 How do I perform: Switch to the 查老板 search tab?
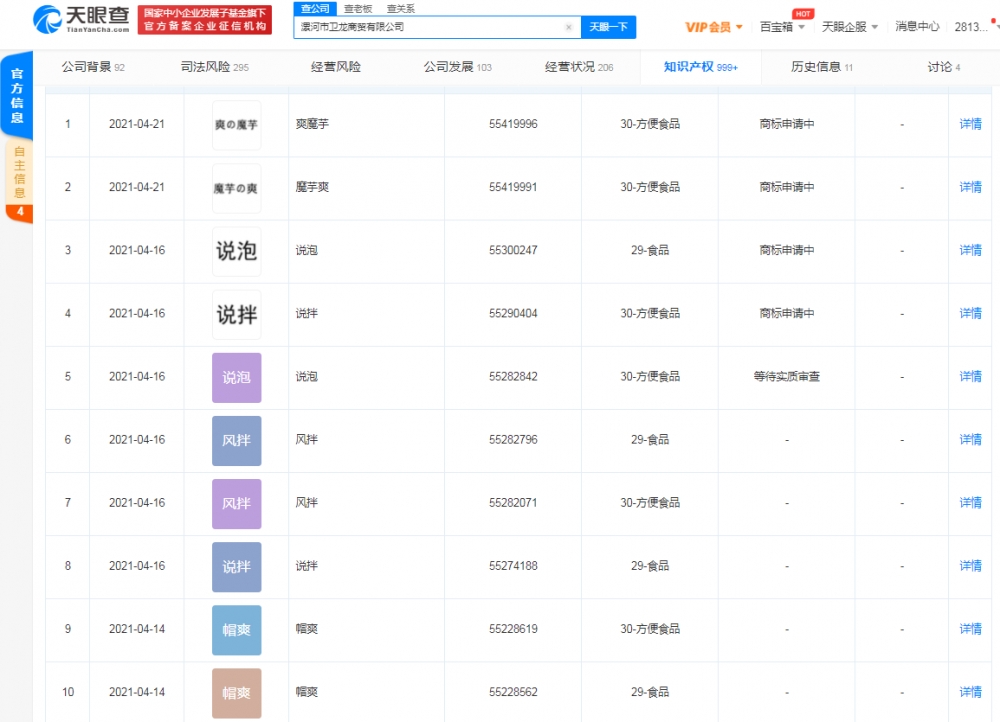click(x=358, y=8)
